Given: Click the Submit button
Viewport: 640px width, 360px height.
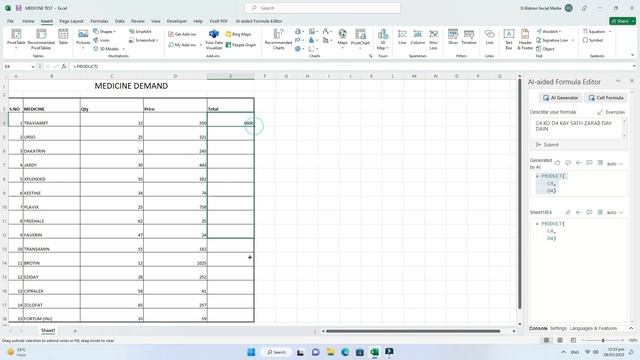Looking at the screenshot, I should coord(547,144).
